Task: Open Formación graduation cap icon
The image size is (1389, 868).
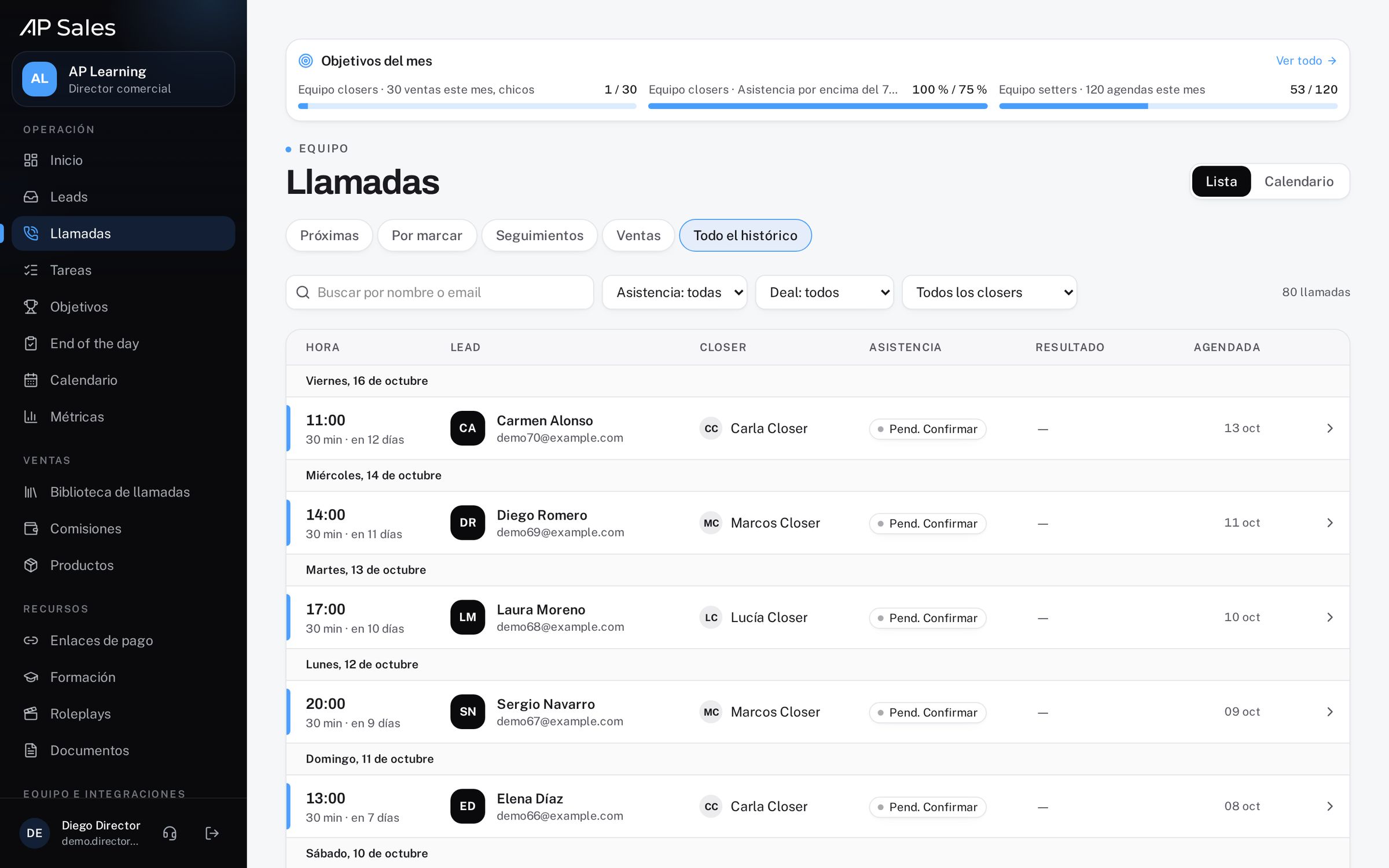Action: pyautogui.click(x=31, y=677)
